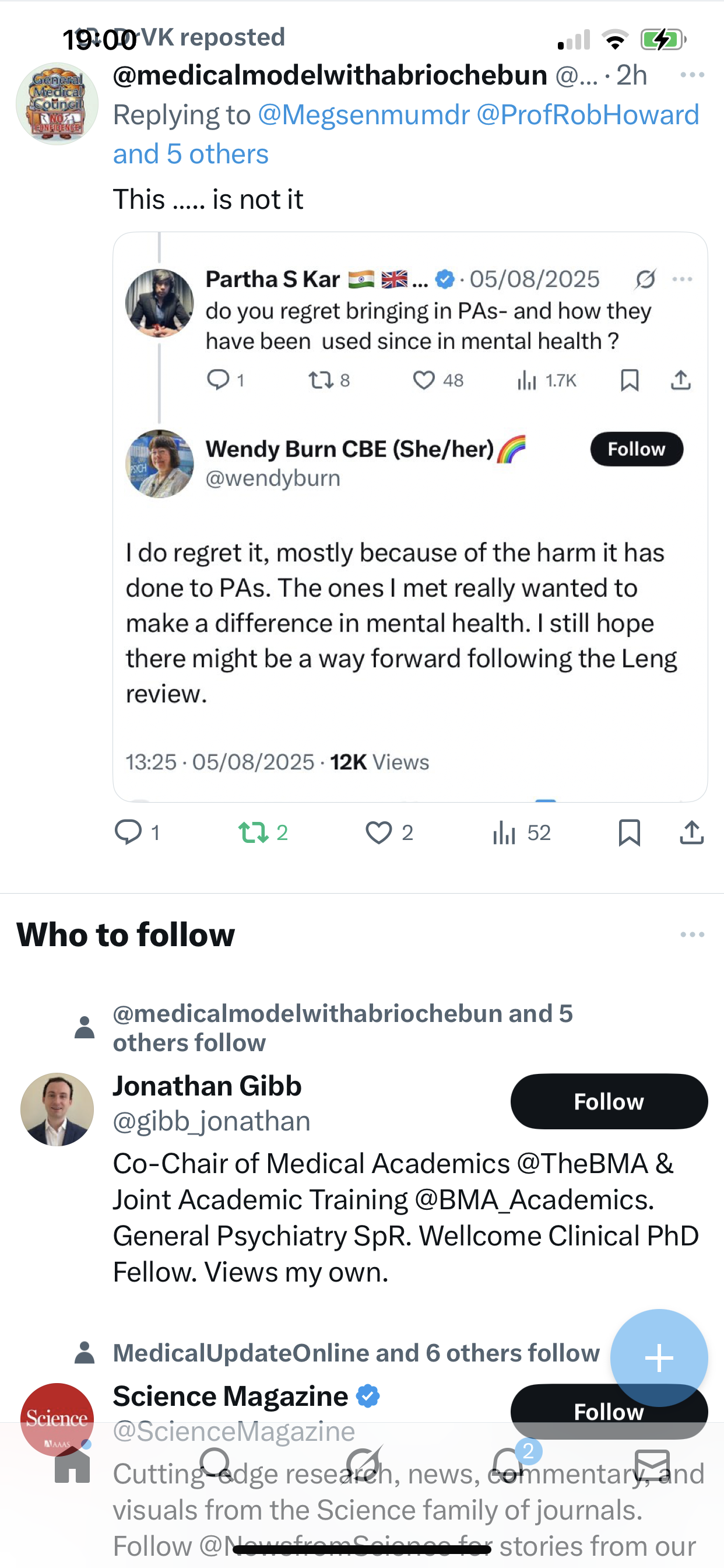Tap the Grok icon on Partha S Kar's tweet

point(645,279)
